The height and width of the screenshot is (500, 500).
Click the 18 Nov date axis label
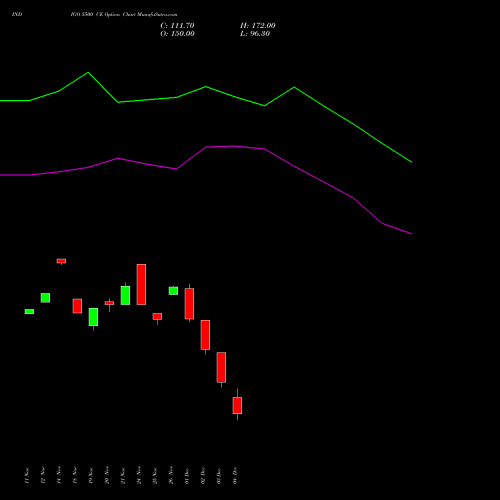click(75, 475)
